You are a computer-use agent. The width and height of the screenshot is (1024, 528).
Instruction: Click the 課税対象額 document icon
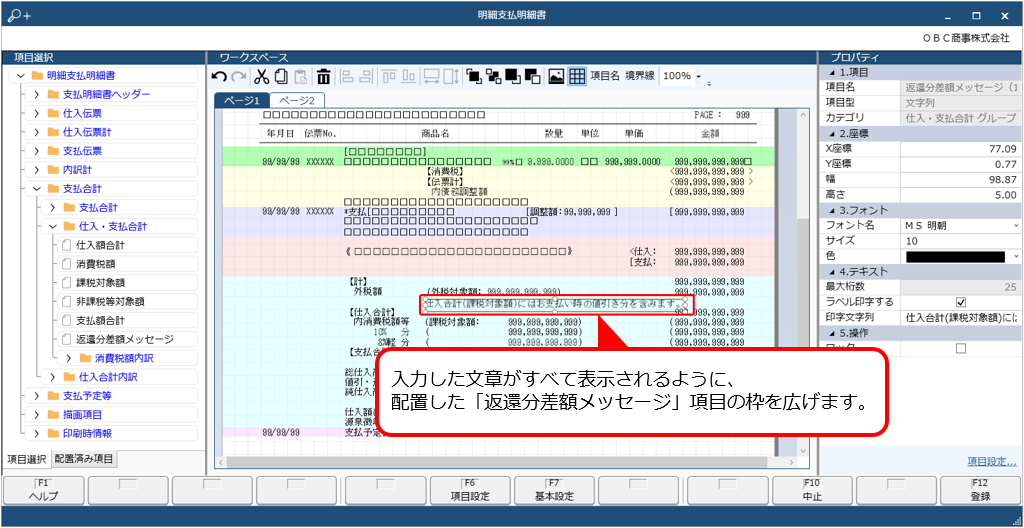tap(66, 283)
